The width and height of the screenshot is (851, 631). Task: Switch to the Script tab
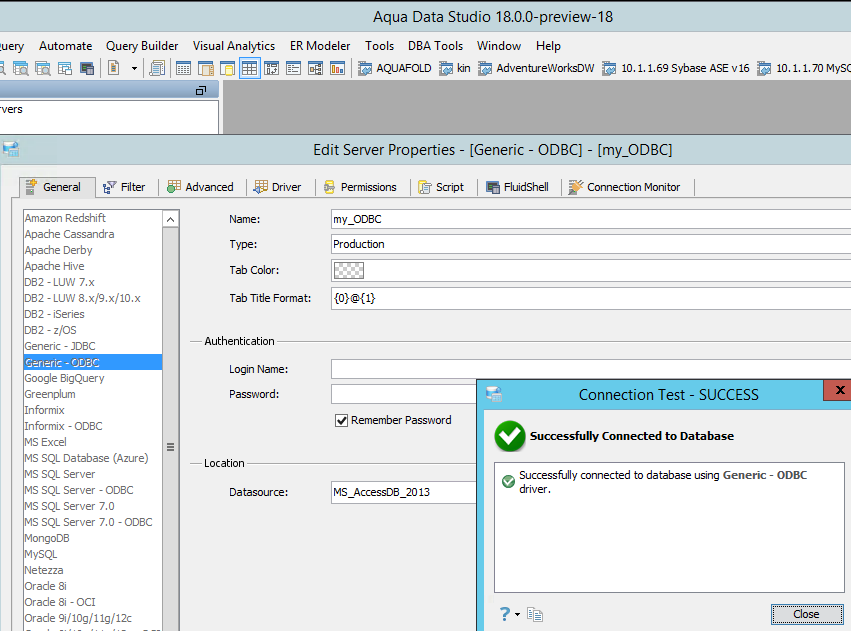(x=441, y=187)
